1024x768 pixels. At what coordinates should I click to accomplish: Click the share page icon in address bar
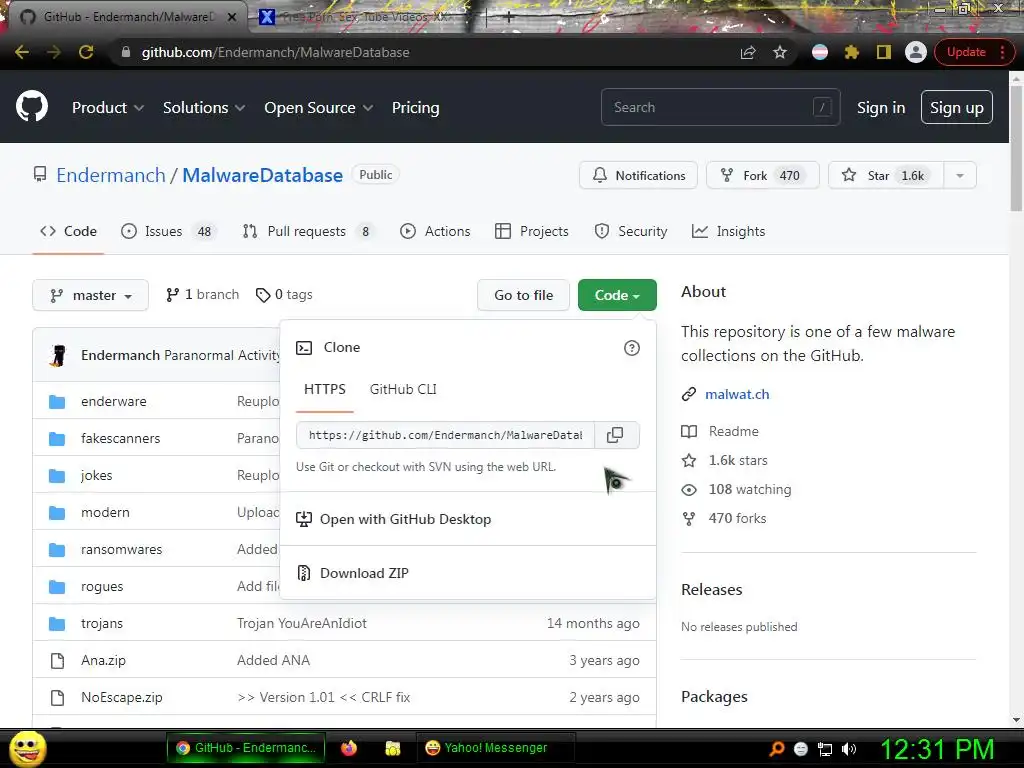pos(748,52)
